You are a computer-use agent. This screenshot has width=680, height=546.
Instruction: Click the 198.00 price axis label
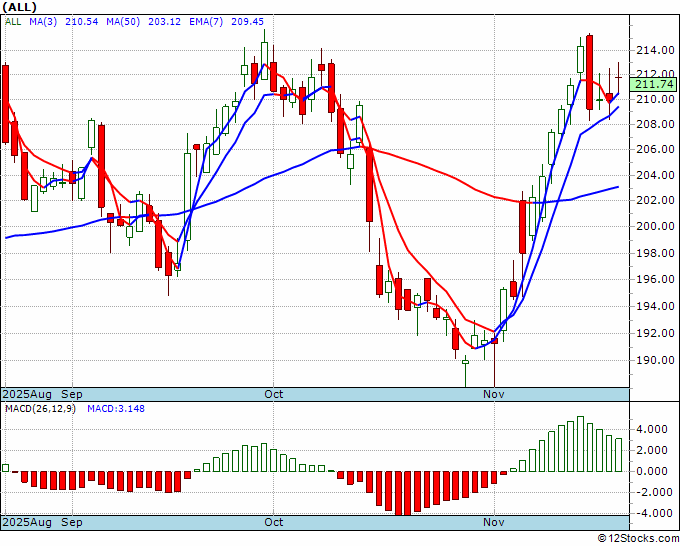(655, 253)
